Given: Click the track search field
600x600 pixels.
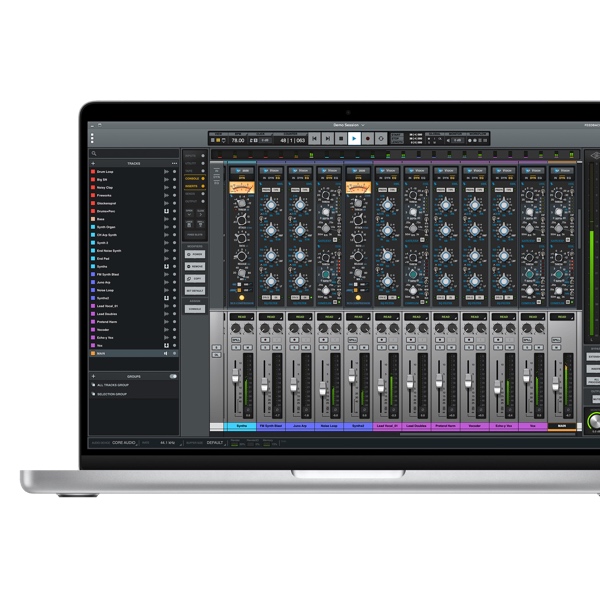Looking at the screenshot, I should point(134,153).
